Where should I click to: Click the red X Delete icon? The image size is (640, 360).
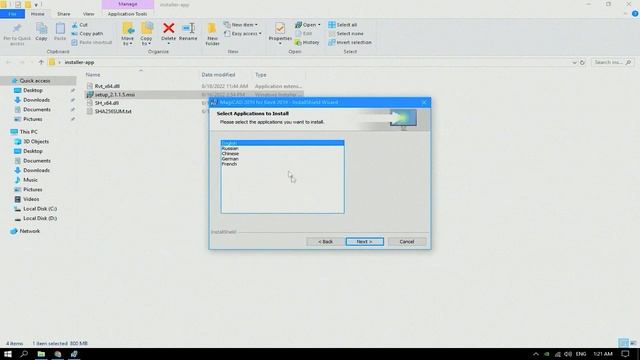(169, 28)
